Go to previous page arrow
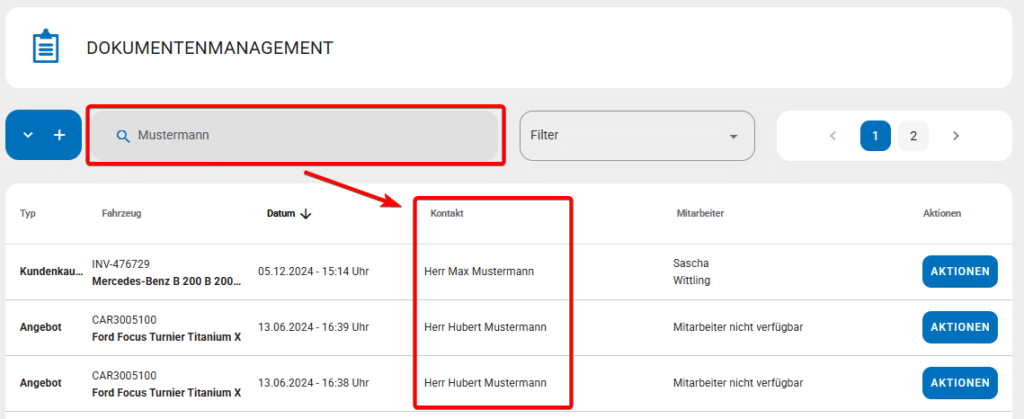Viewport: 1024px width, 419px height. pyautogui.click(x=833, y=136)
